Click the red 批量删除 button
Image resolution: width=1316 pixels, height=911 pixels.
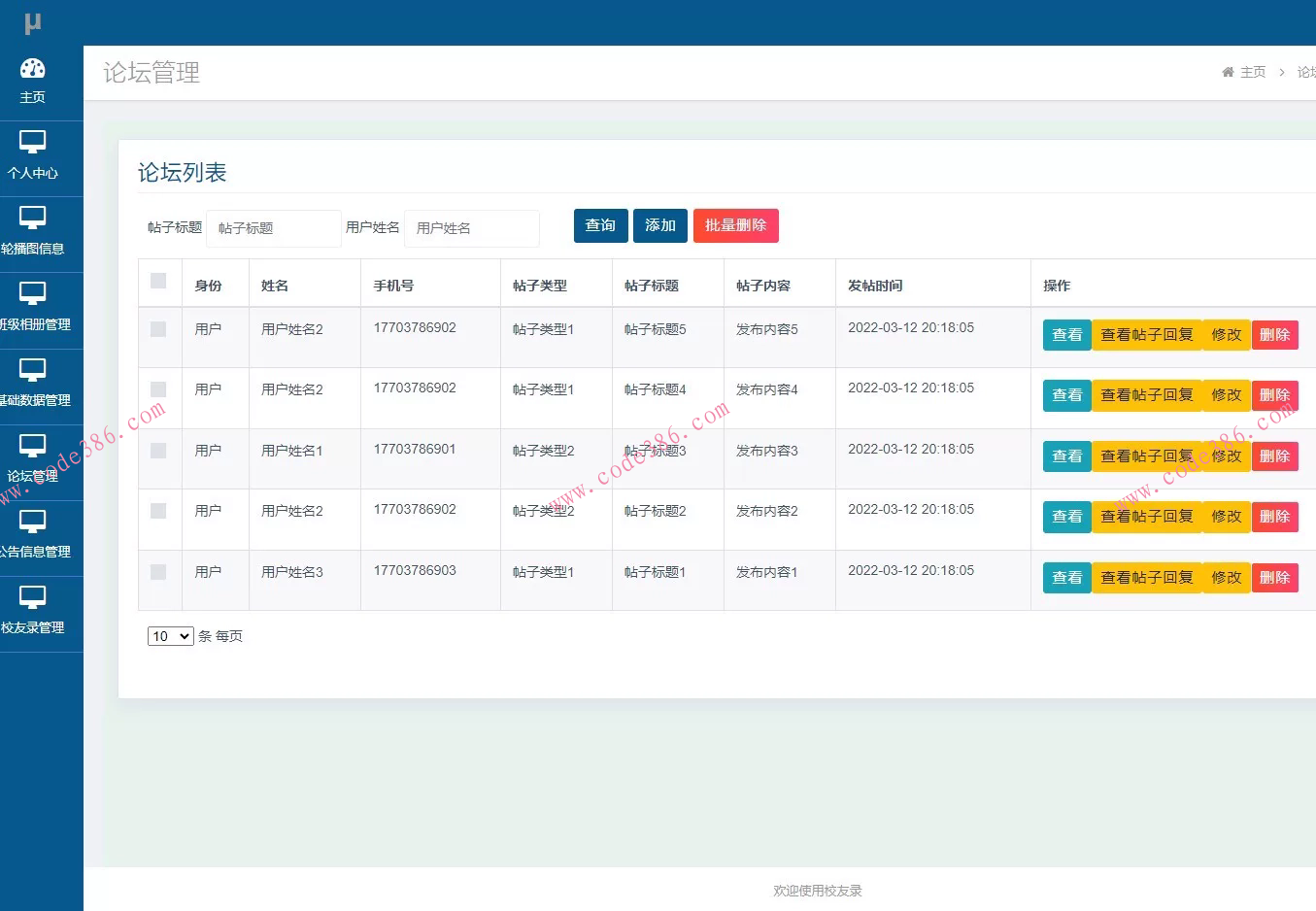tap(735, 225)
